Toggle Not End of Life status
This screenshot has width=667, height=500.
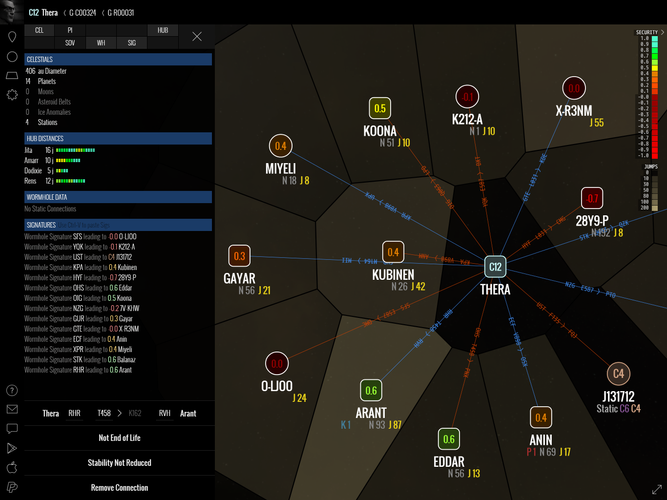pyautogui.click(x=120, y=437)
